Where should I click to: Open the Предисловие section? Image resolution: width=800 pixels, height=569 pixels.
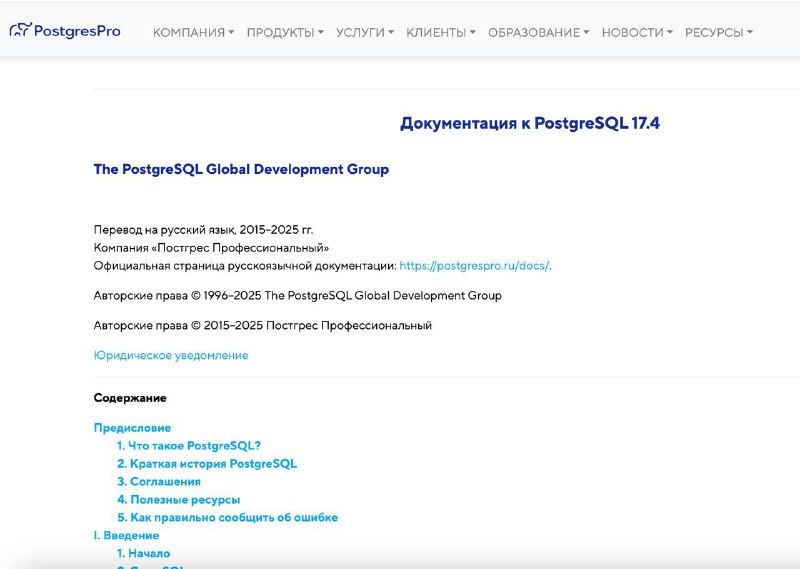[x=132, y=428]
